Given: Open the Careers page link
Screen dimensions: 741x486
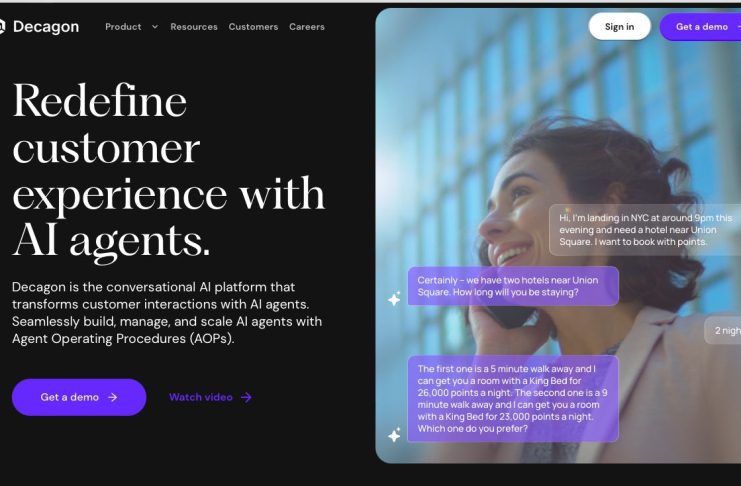Looking at the screenshot, I should (307, 27).
